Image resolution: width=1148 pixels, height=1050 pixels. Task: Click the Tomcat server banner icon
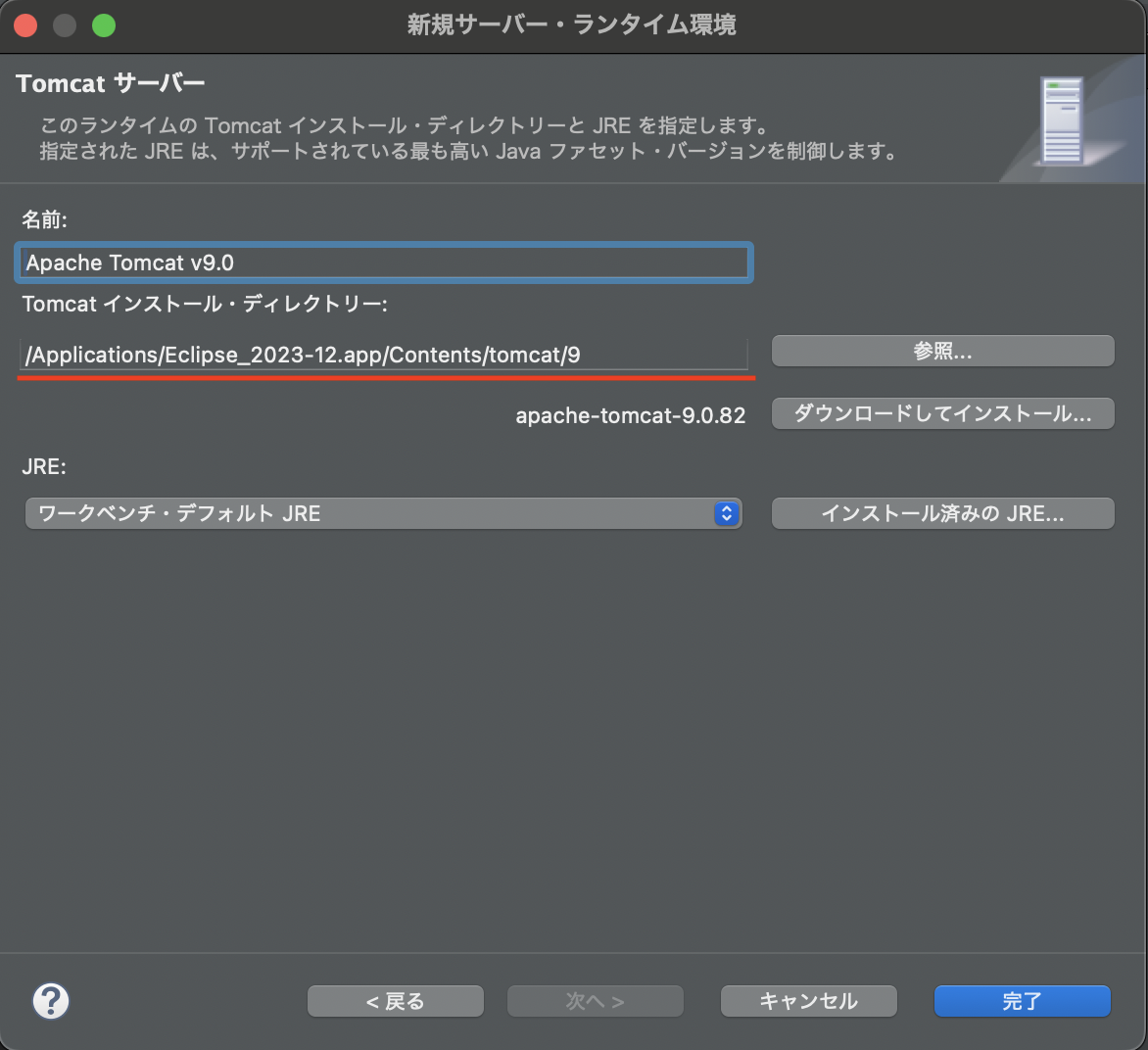point(1062,121)
